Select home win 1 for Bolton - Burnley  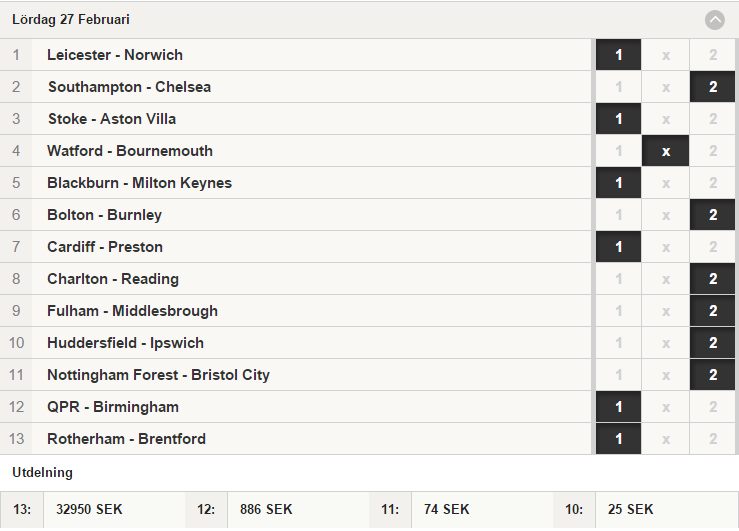click(x=618, y=215)
